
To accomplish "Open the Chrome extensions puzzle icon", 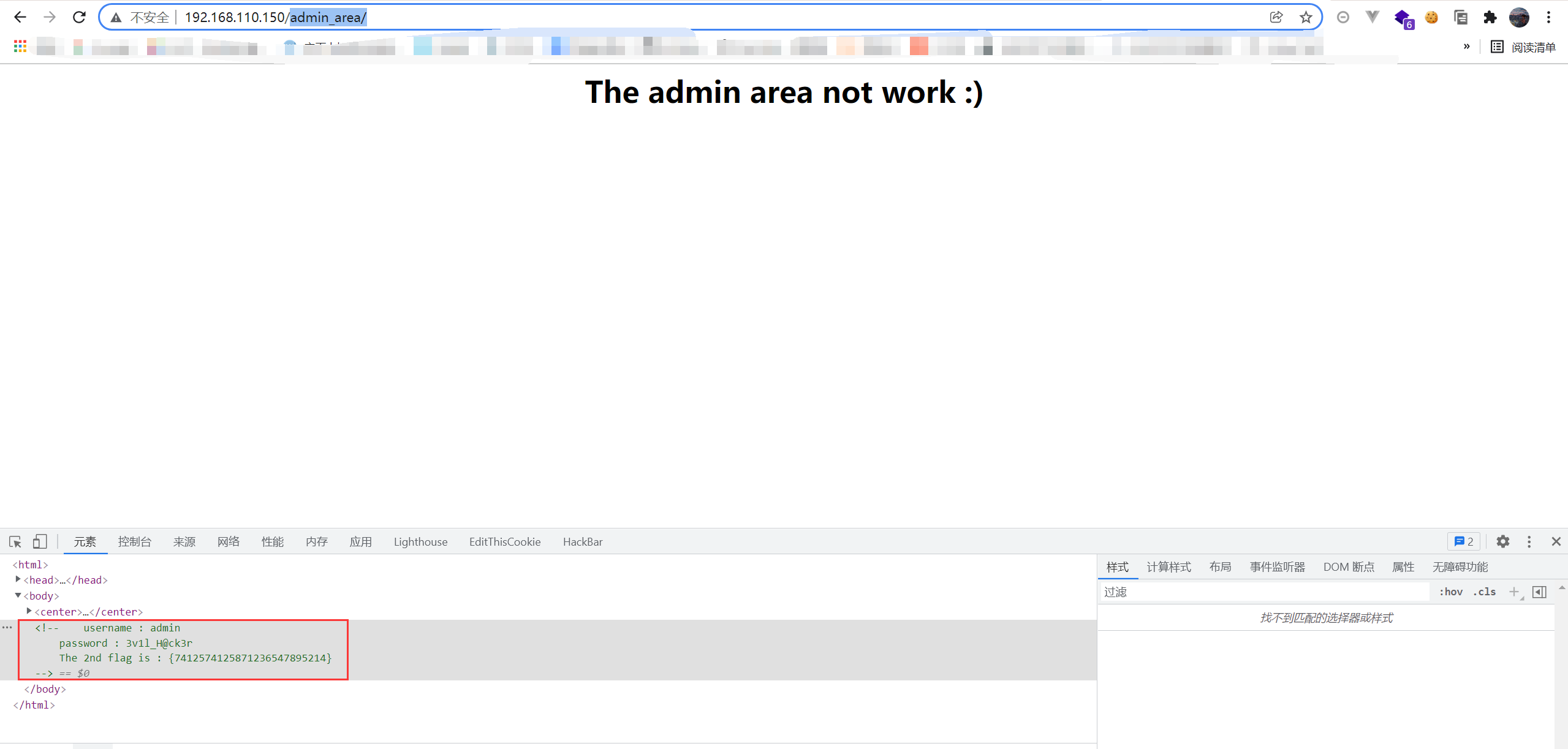I will (1490, 17).
